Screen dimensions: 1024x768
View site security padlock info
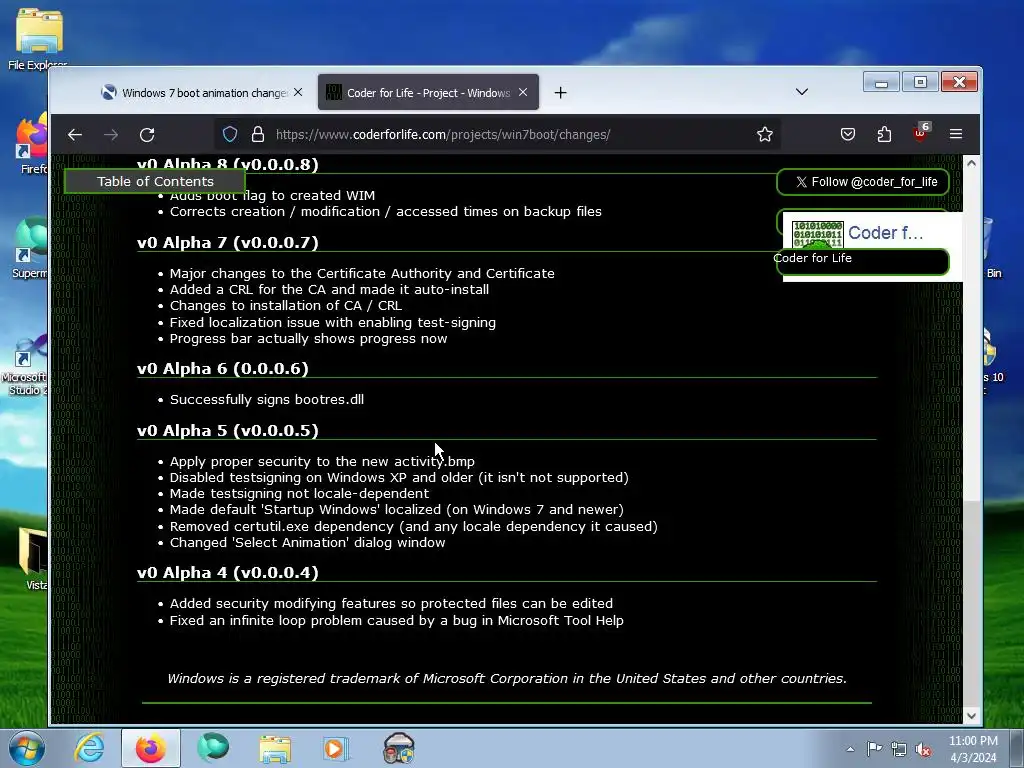258,135
